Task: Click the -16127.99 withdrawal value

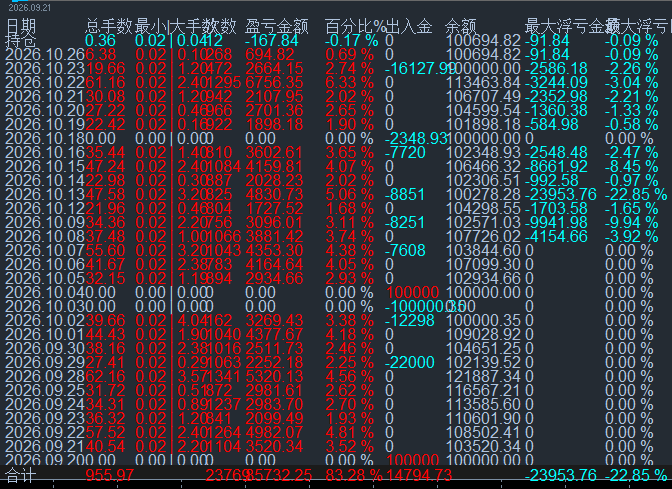Action: tap(420, 69)
